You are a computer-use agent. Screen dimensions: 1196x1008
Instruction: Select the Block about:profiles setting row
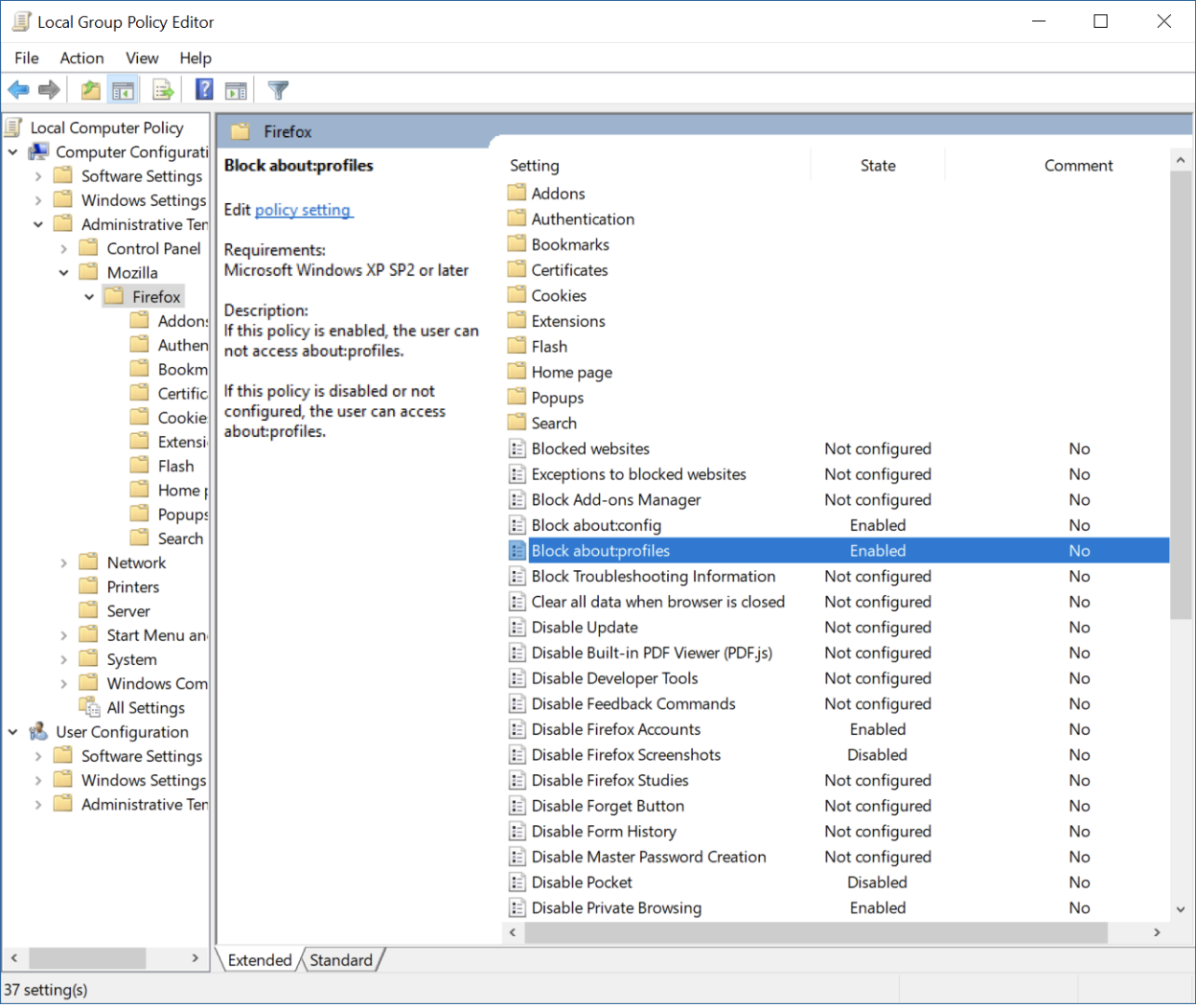[x=837, y=551]
